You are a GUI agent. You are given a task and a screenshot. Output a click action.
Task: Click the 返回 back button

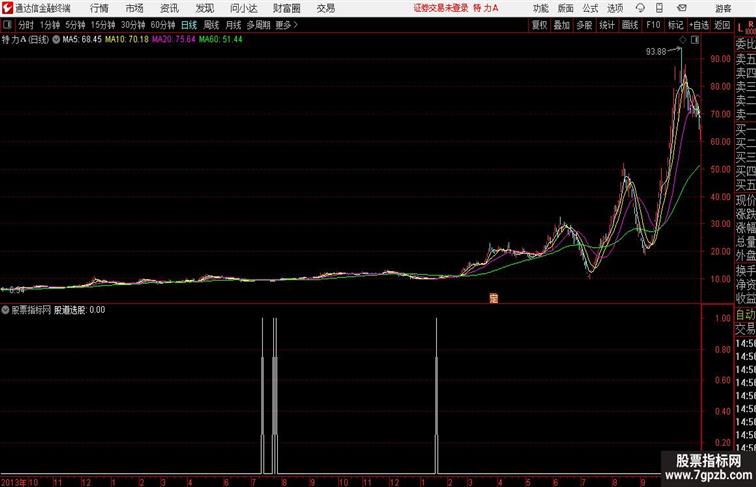[x=722, y=25]
